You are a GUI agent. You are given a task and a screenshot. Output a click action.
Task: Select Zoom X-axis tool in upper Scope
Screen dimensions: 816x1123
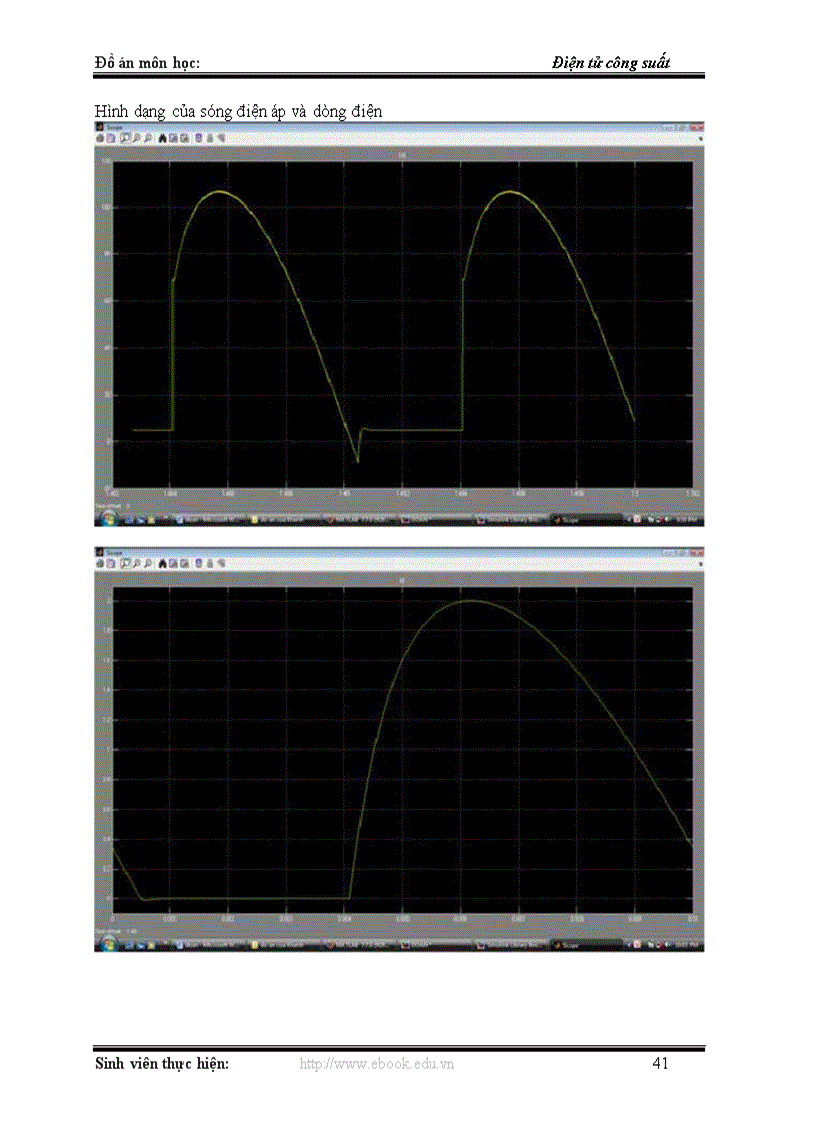136,141
